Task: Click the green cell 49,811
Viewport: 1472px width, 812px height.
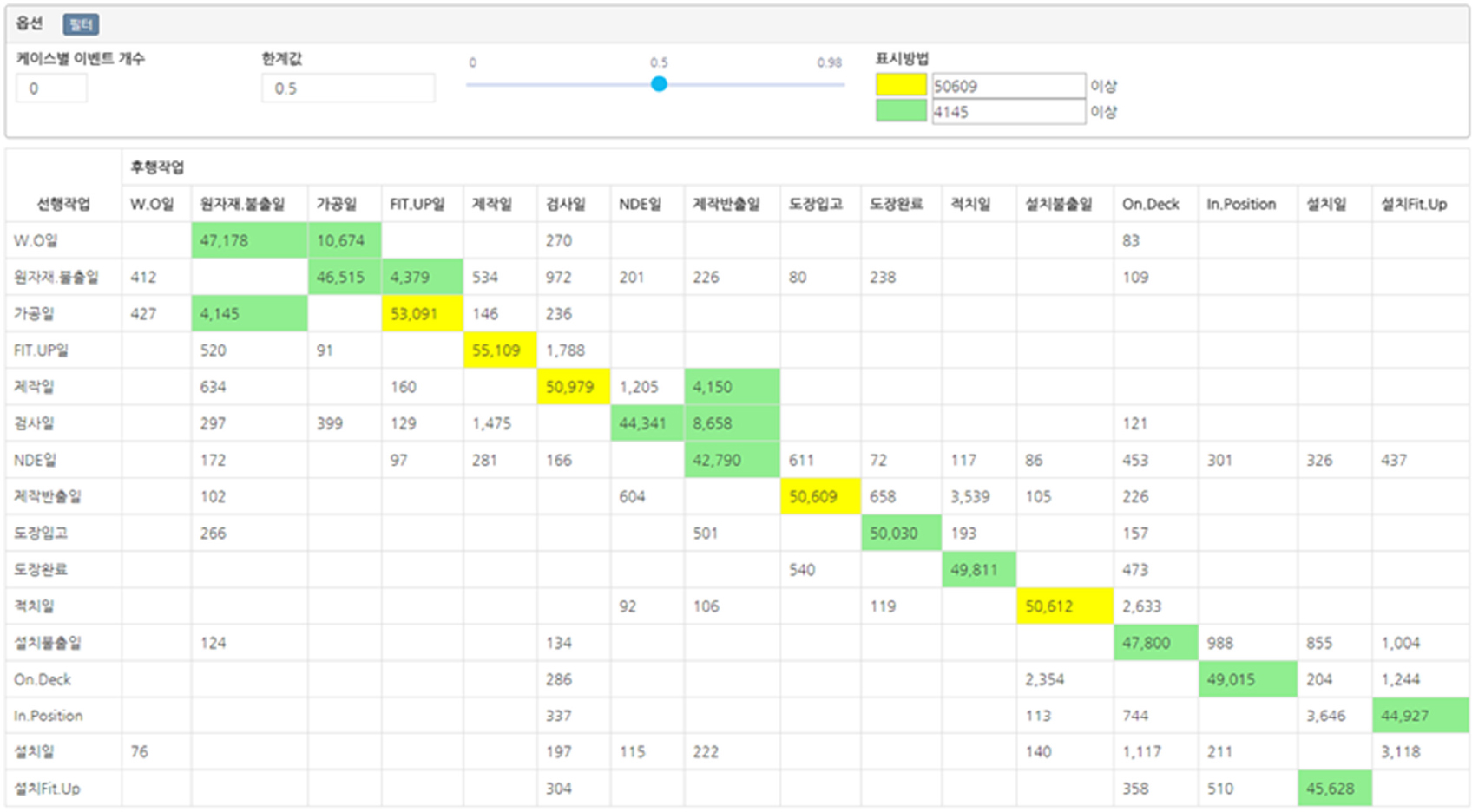Action: coord(978,569)
